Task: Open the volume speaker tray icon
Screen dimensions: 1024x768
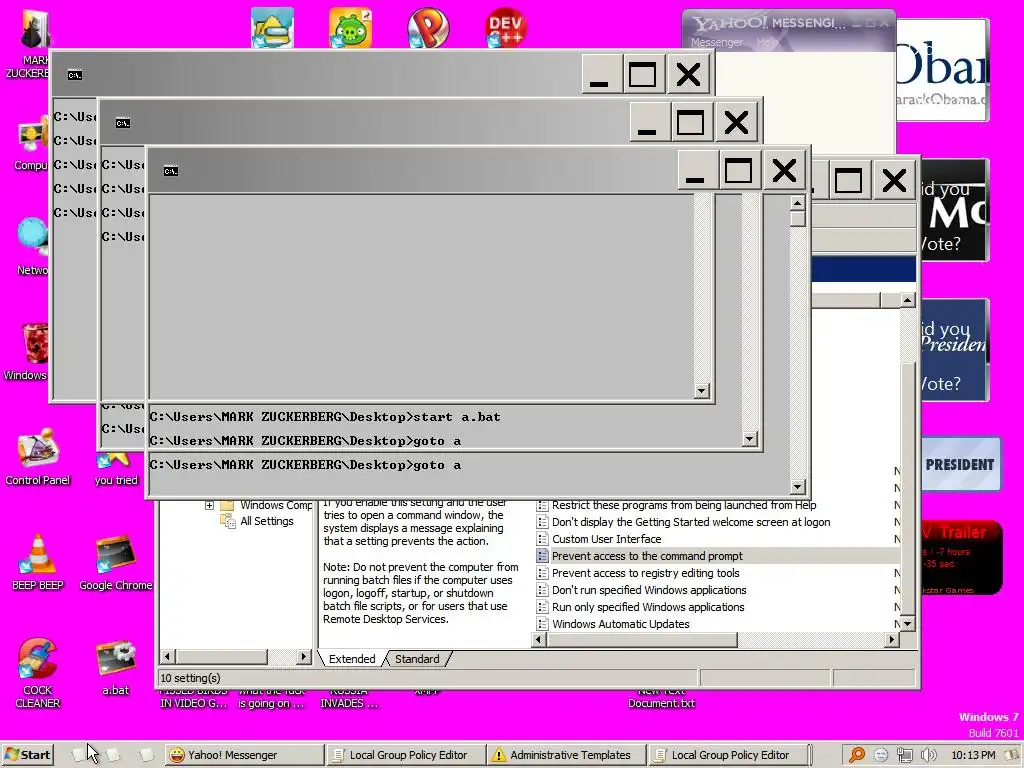Action: point(928,755)
